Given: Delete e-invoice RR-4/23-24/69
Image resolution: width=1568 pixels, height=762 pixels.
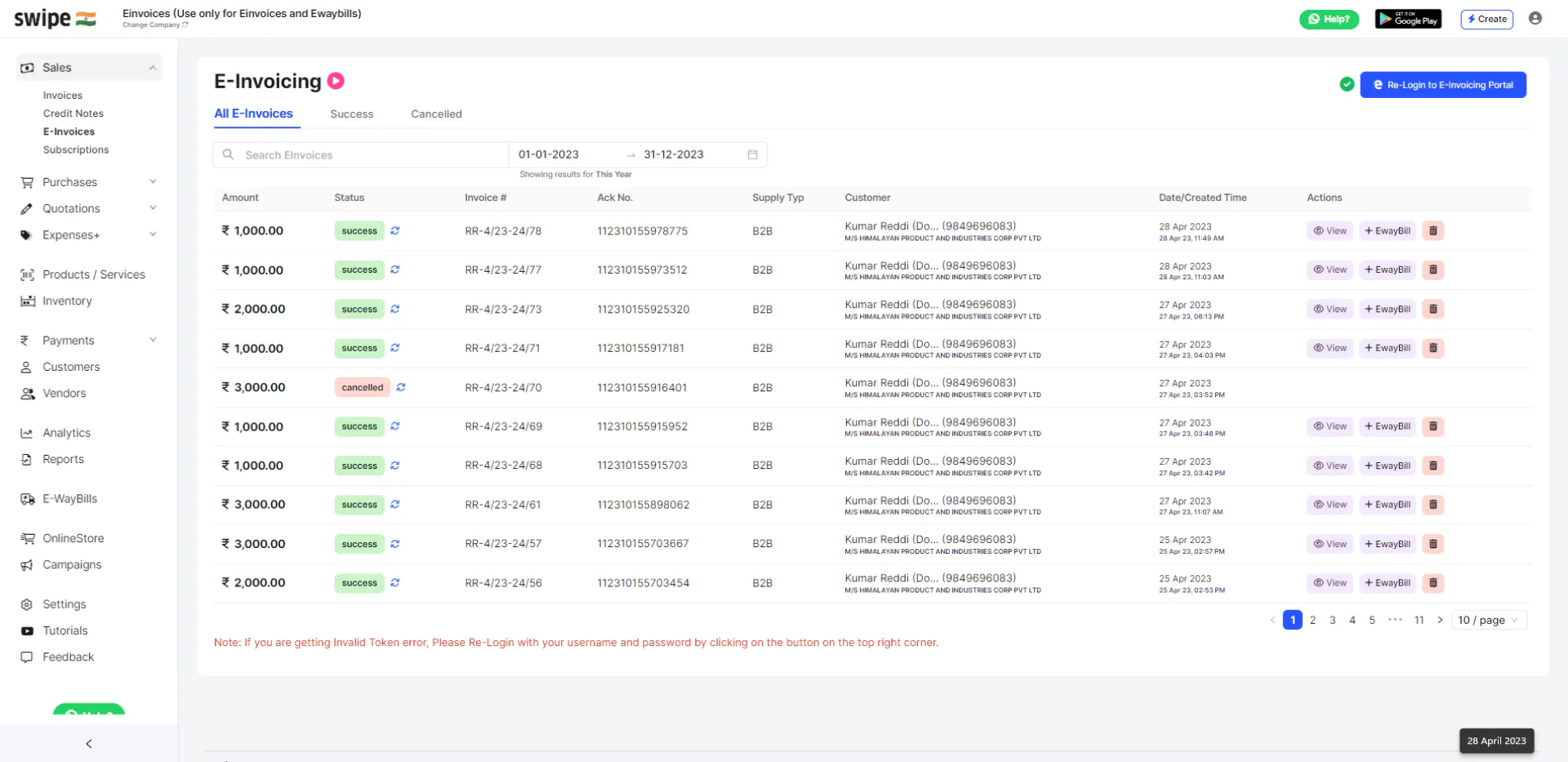Looking at the screenshot, I should pyautogui.click(x=1433, y=427).
